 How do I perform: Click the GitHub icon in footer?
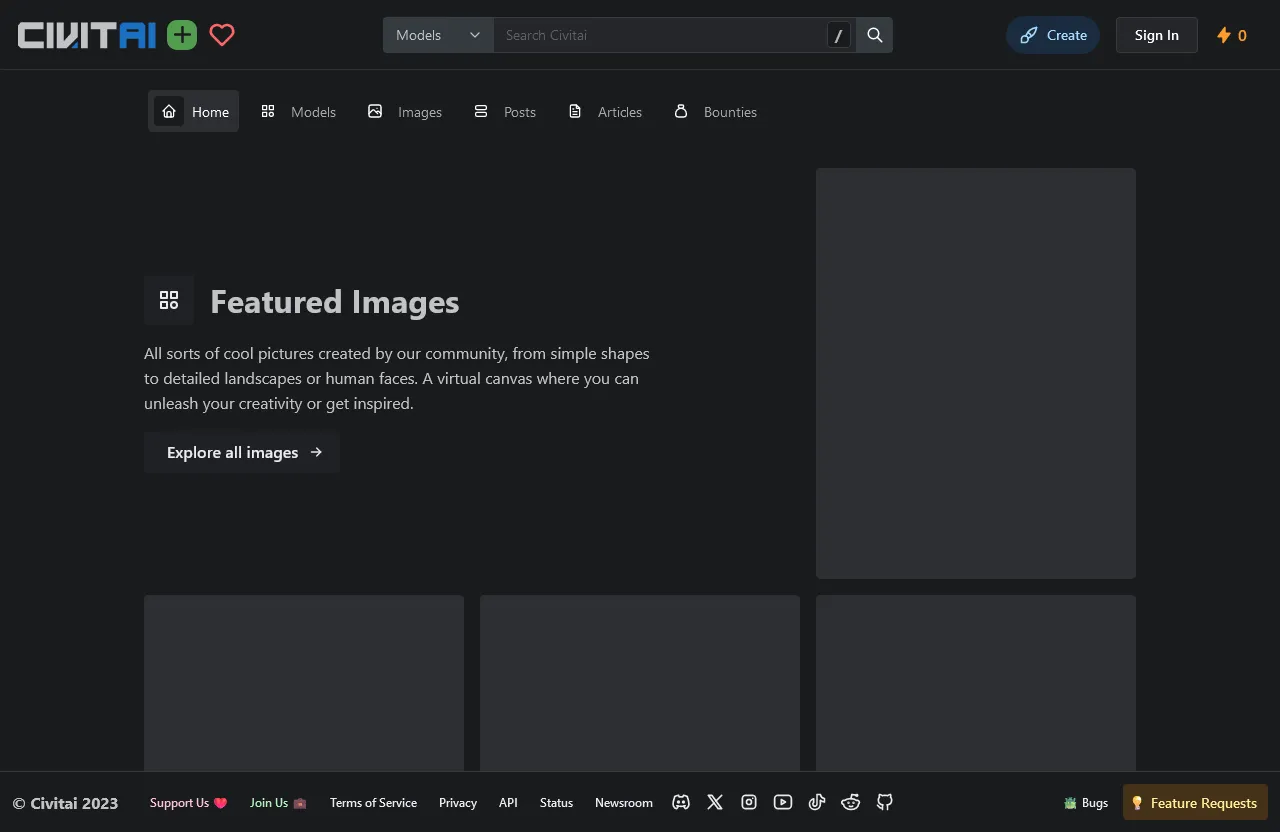[x=885, y=802]
